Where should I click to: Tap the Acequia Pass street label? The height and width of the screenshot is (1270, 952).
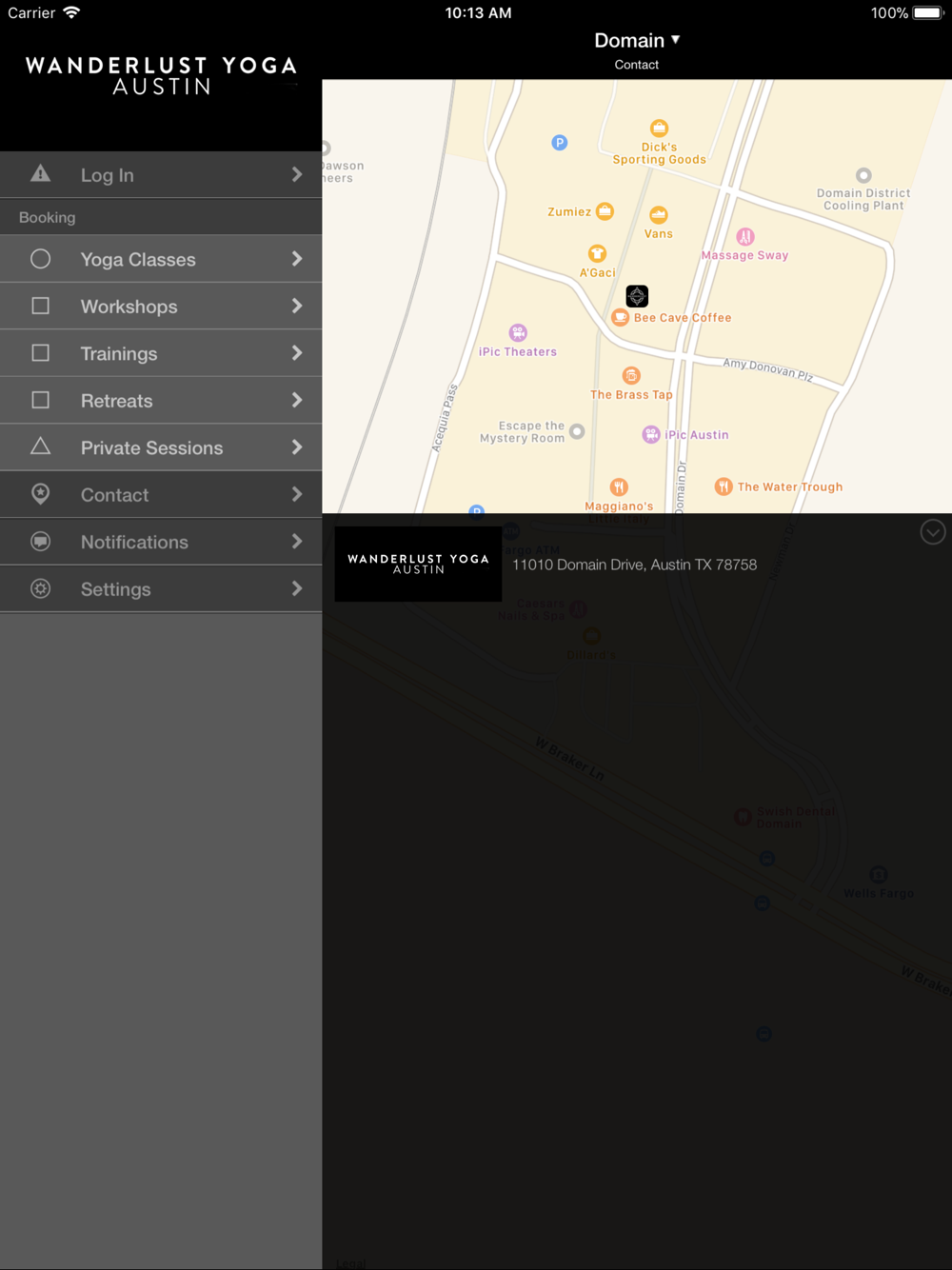pyautogui.click(x=446, y=417)
